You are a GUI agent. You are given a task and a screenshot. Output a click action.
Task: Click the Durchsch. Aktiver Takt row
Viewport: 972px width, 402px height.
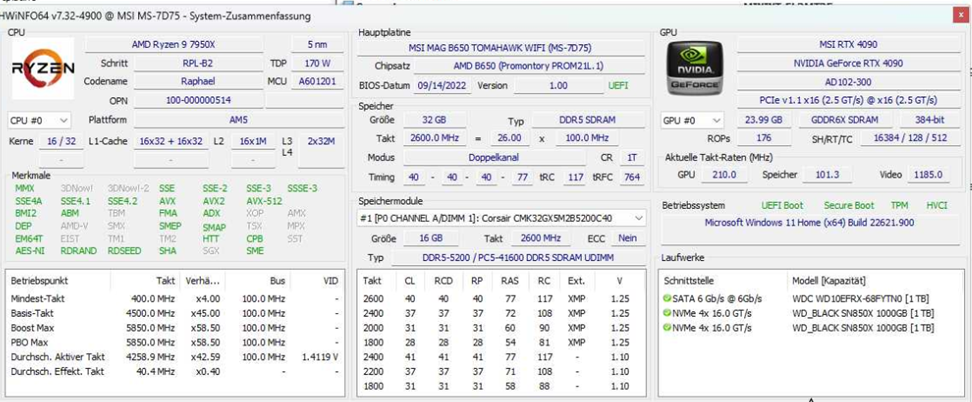174,357
